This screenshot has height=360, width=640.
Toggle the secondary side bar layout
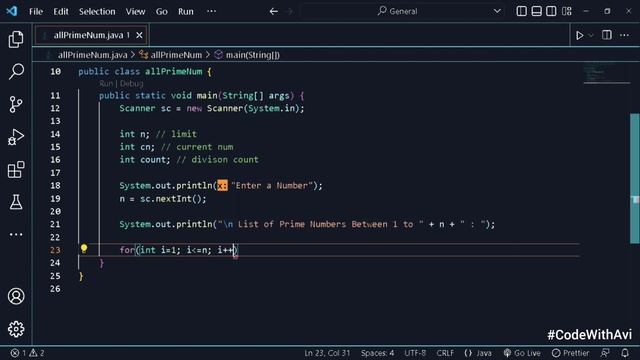pyautogui.click(x=551, y=11)
